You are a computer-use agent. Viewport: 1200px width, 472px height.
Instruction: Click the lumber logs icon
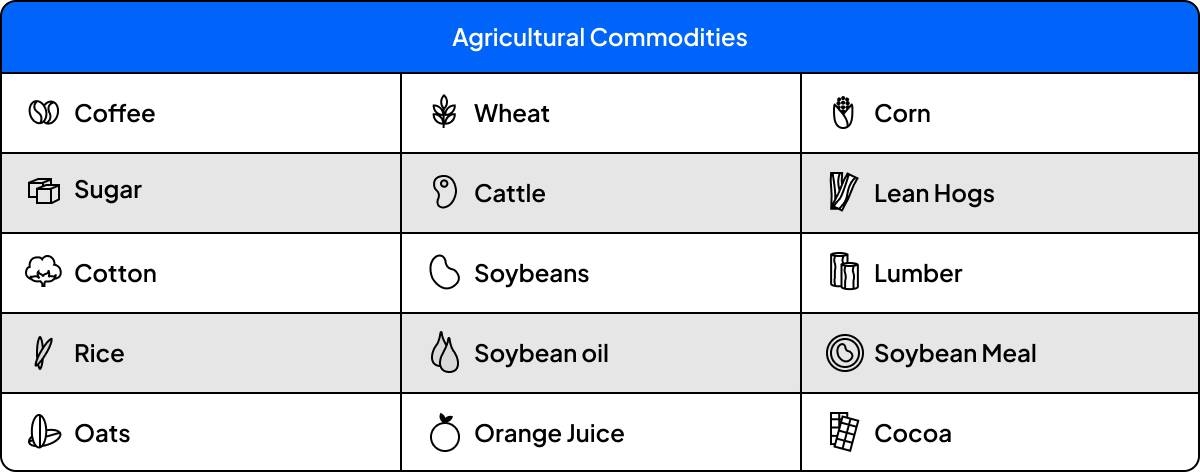click(x=844, y=272)
